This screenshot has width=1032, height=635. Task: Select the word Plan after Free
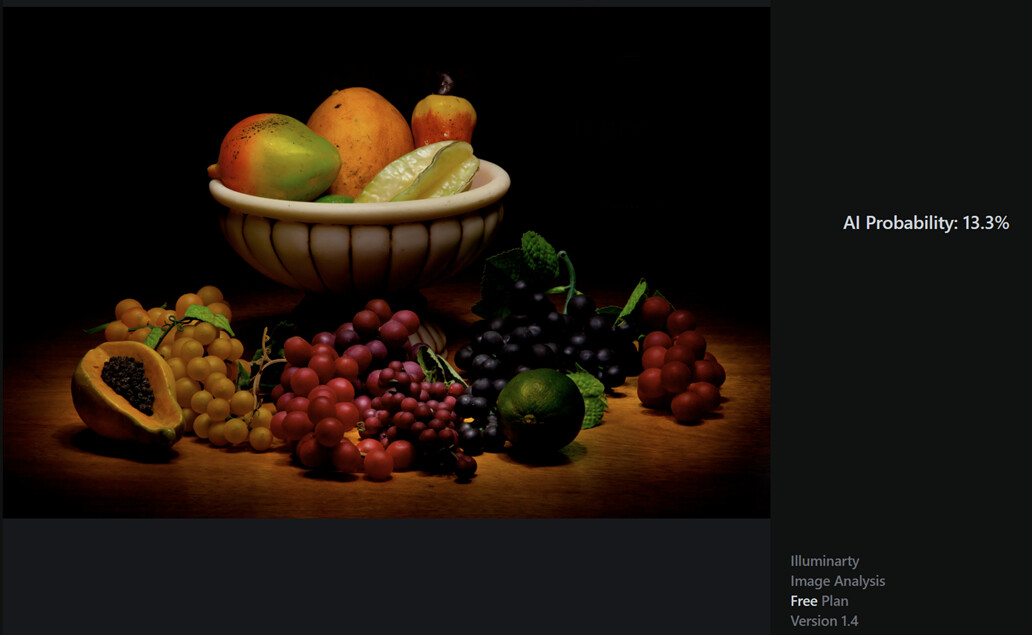[835, 601]
